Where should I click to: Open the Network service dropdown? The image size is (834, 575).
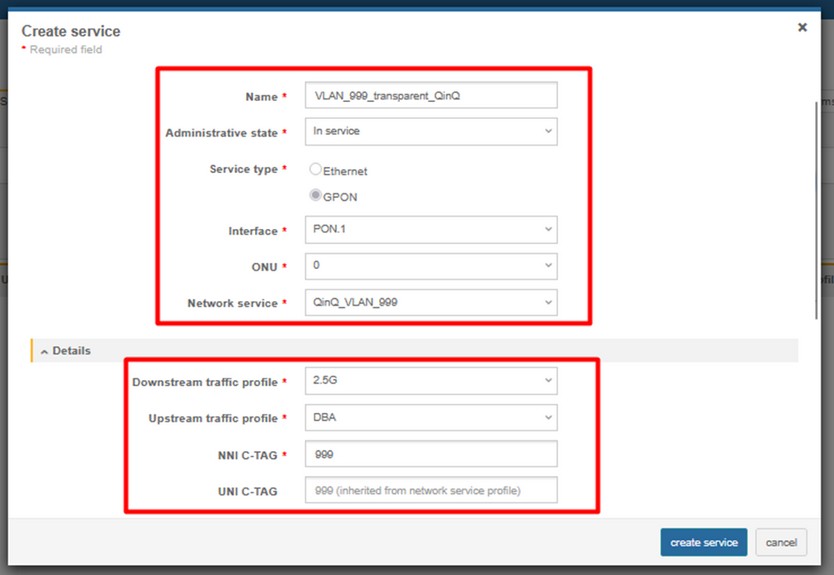point(430,302)
